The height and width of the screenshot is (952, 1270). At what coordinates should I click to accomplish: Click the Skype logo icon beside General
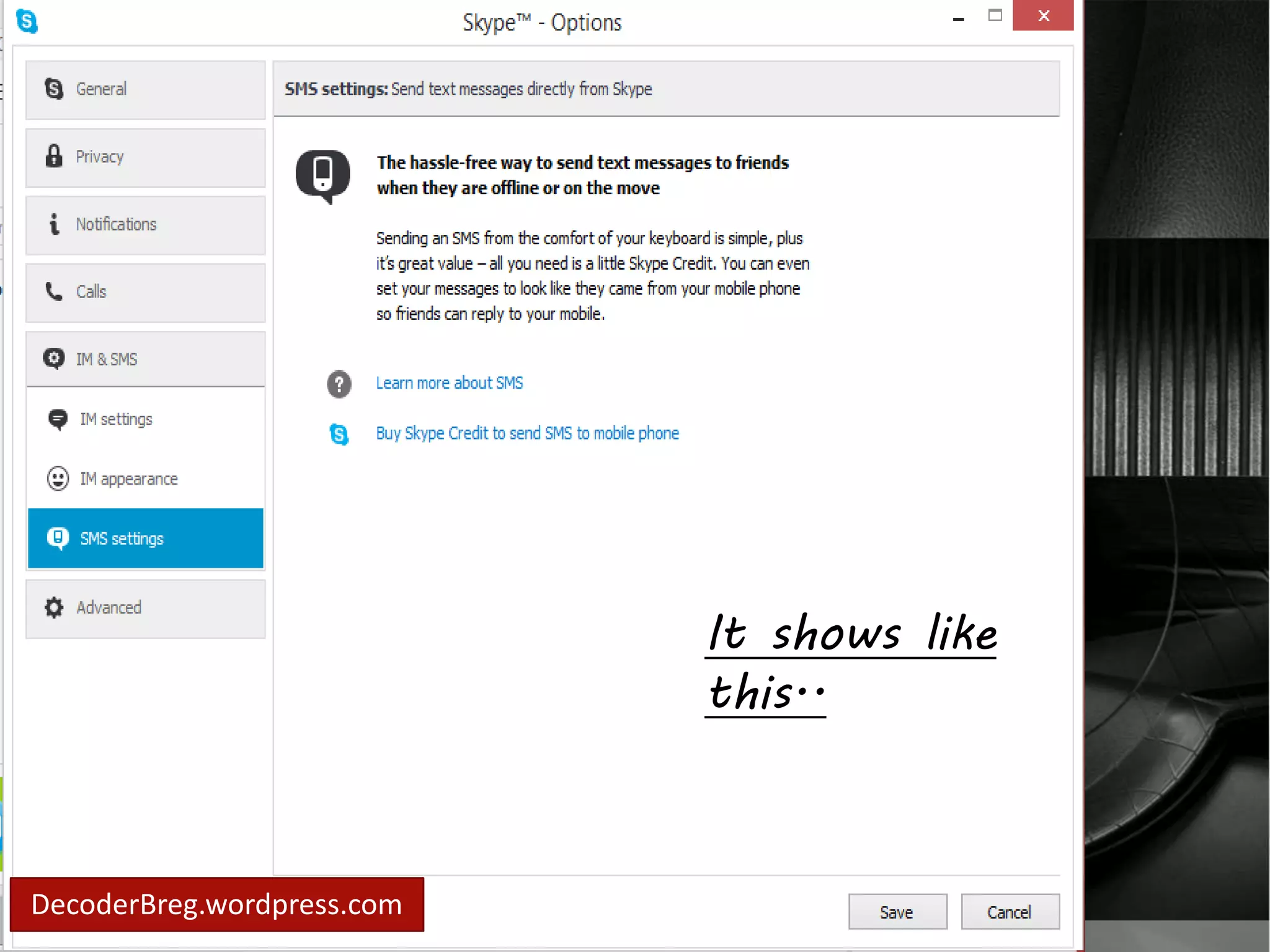coord(54,89)
